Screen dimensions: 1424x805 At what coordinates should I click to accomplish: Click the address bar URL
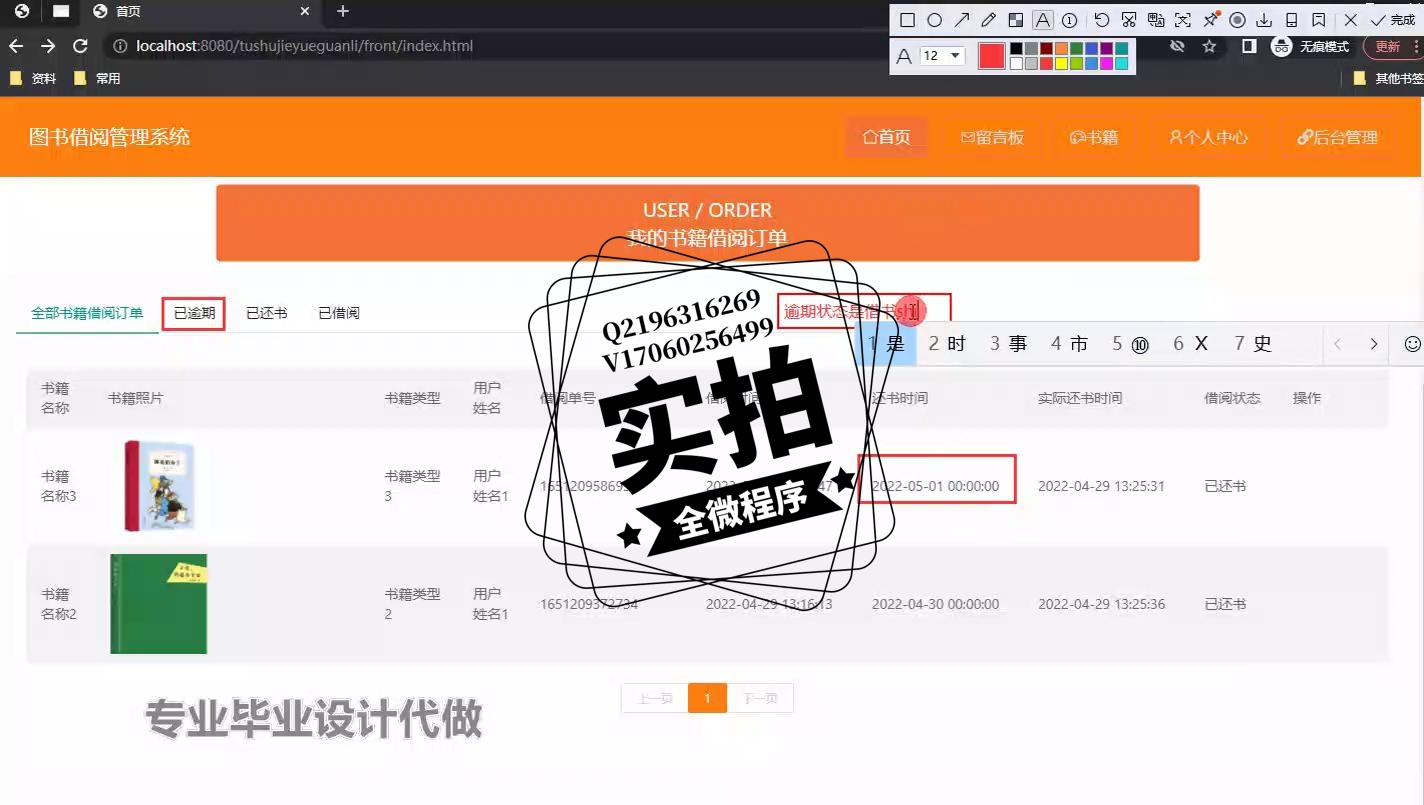(x=305, y=46)
